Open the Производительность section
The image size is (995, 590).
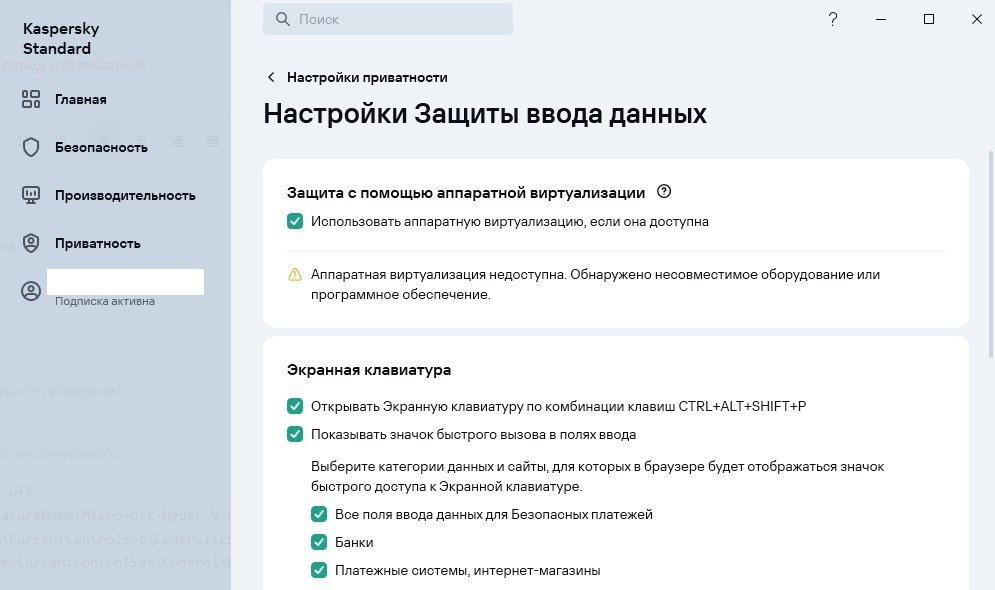click(125, 195)
